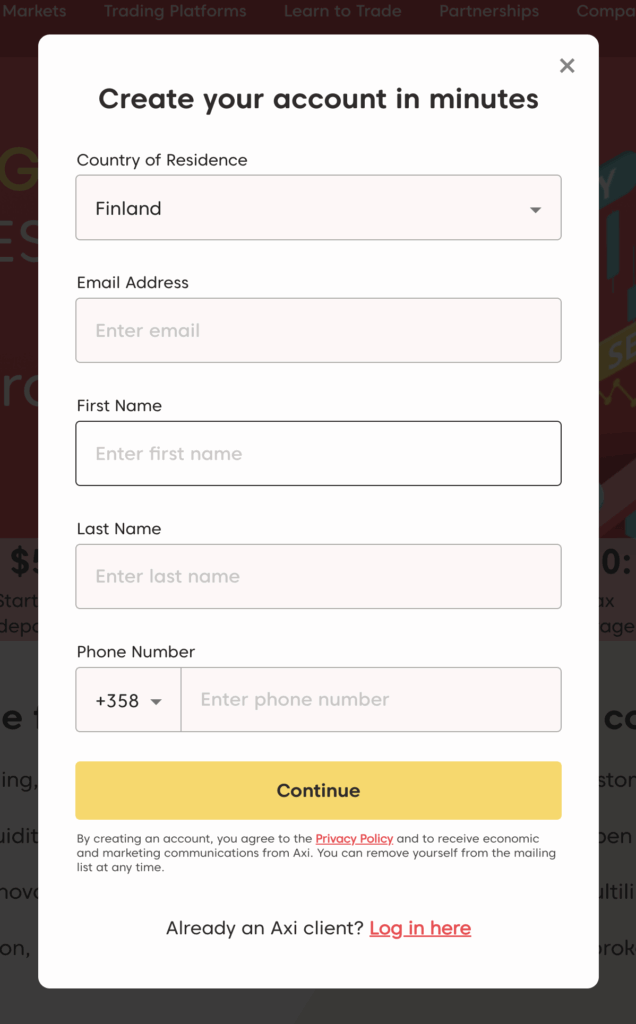
Task: Click the Country of Residence label
Action: [x=162, y=160]
